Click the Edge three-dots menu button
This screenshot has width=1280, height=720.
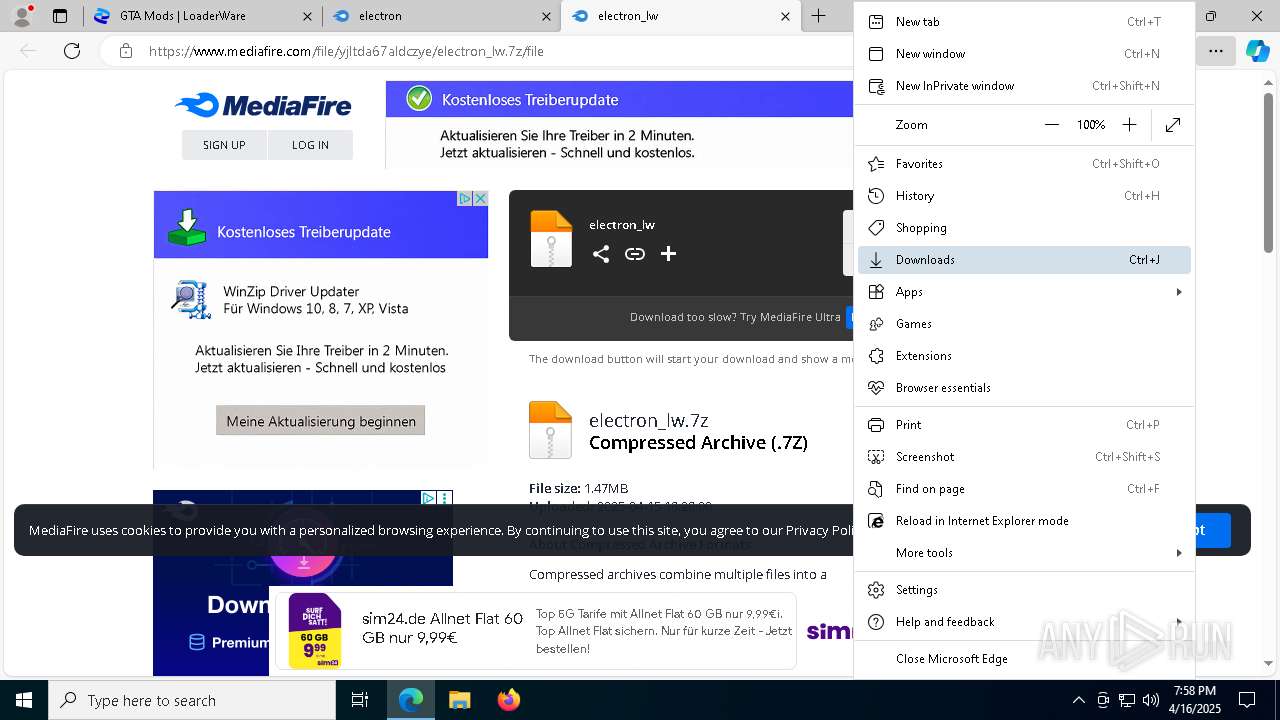point(1216,51)
